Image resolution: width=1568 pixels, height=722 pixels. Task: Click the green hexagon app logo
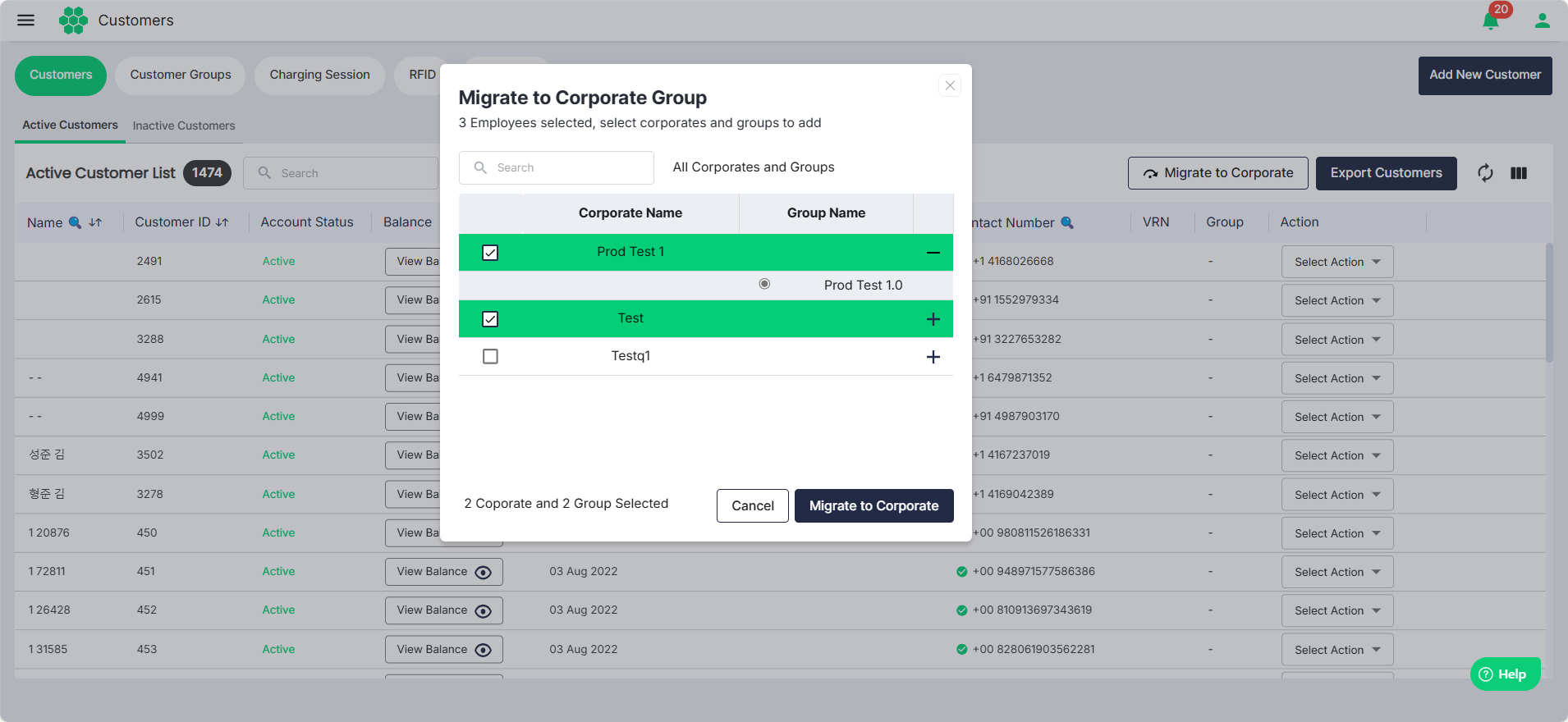coord(73,21)
